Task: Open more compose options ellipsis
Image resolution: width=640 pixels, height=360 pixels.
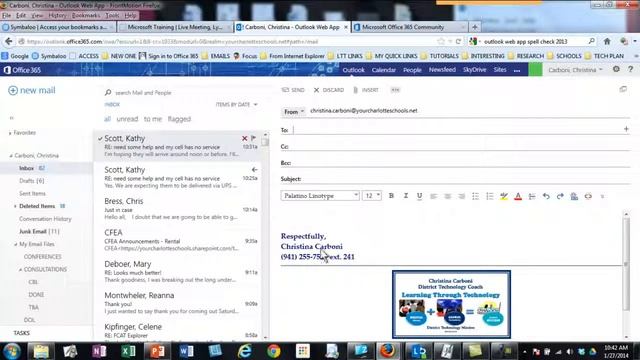Action: click(395, 90)
